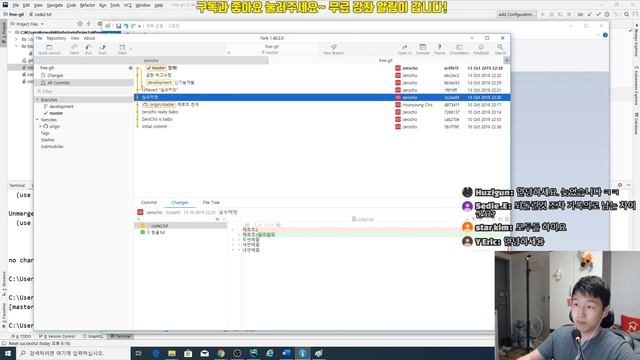Click the Orientation toolbar icon

459,49
